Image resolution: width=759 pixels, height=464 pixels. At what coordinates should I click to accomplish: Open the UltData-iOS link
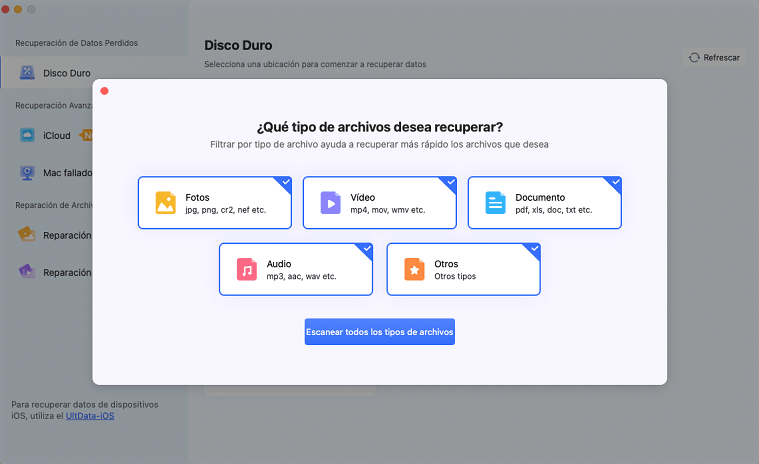click(90, 416)
